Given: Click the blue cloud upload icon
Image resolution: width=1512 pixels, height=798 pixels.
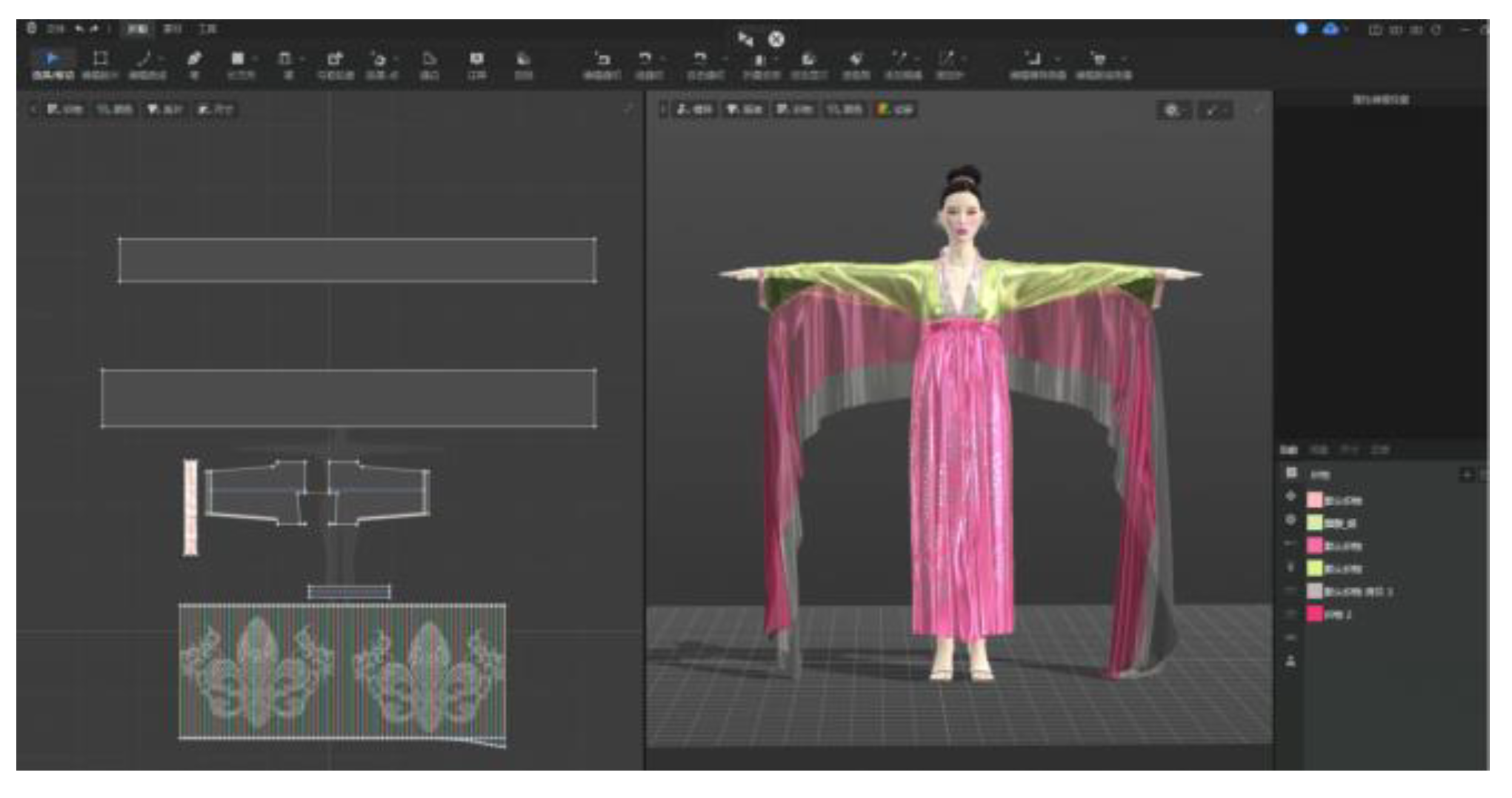Looking at the screenshot, I should [x=1331, y=29].
